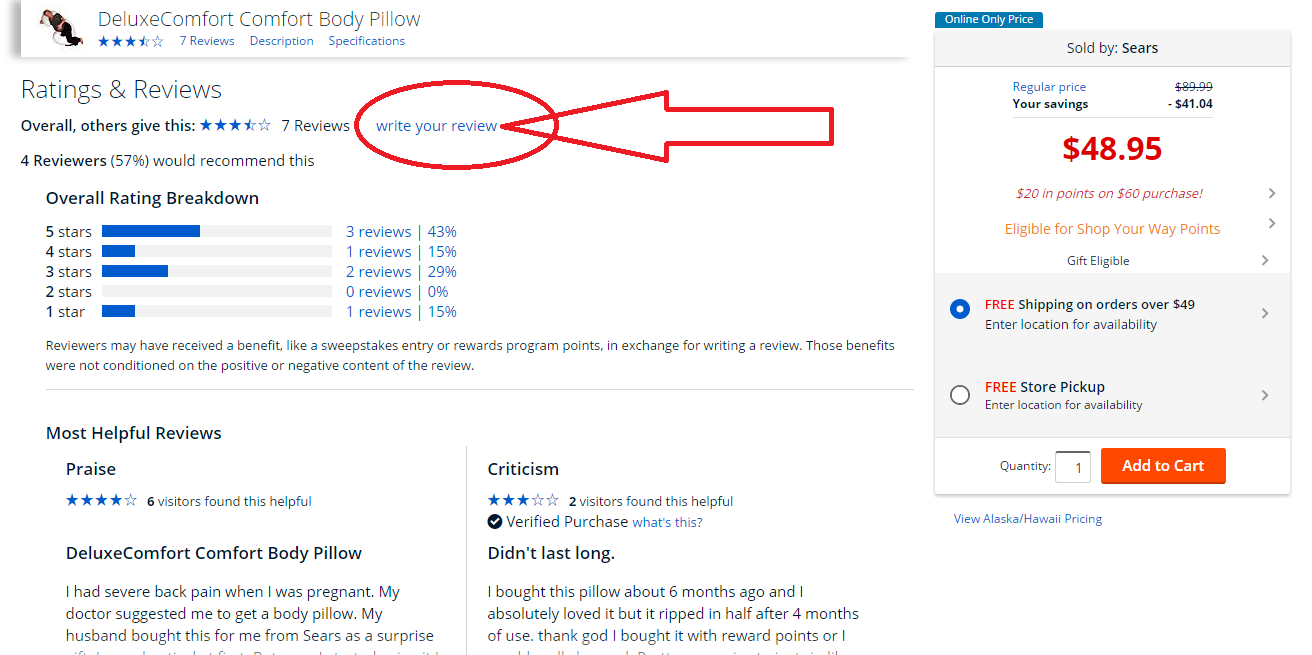Expand the "$20 in points on $60 purchase" offer

tap(1112, 192)
